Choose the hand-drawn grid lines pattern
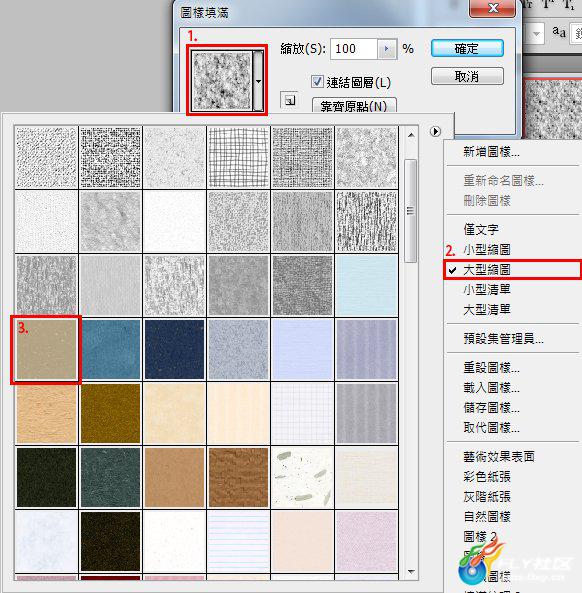Image resolution: width=582 pixels, height=593 pixels. (238, 157)
